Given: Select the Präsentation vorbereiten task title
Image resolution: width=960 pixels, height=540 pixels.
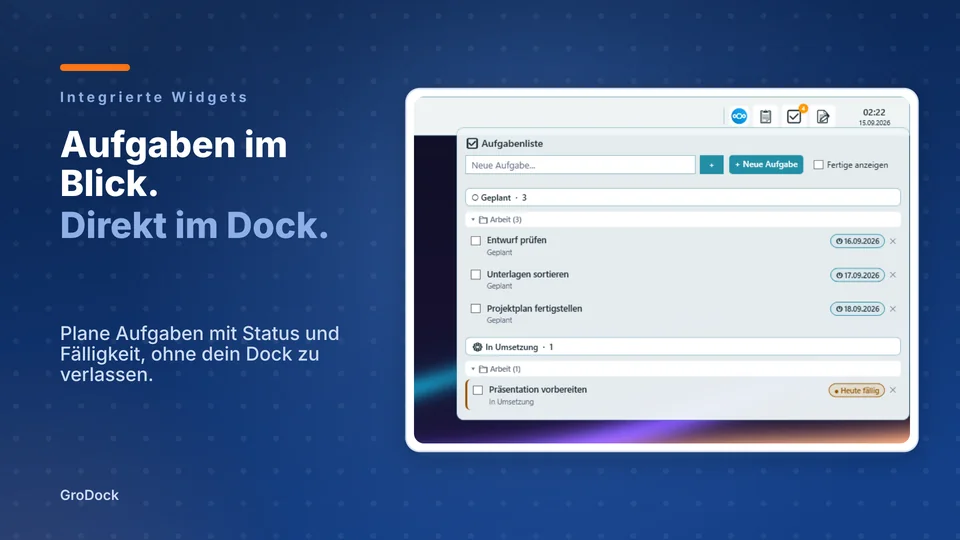Looking at the screenshot, I should (x=538, y=389).
